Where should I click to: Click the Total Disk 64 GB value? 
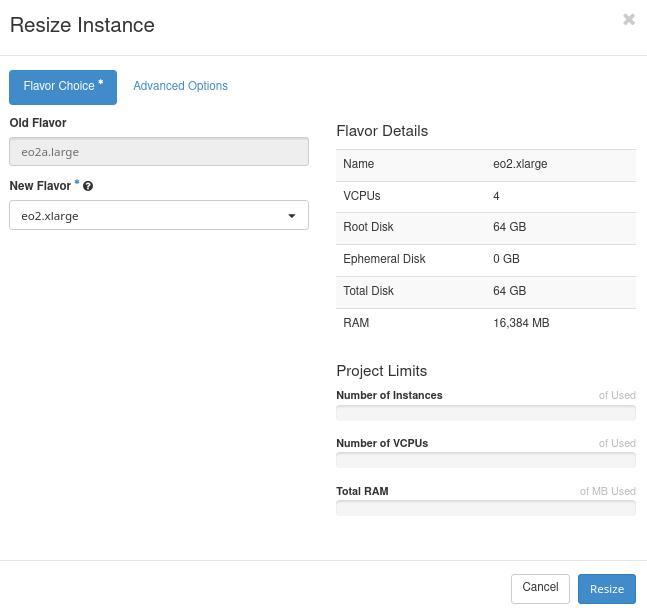(x=509, y=291)
